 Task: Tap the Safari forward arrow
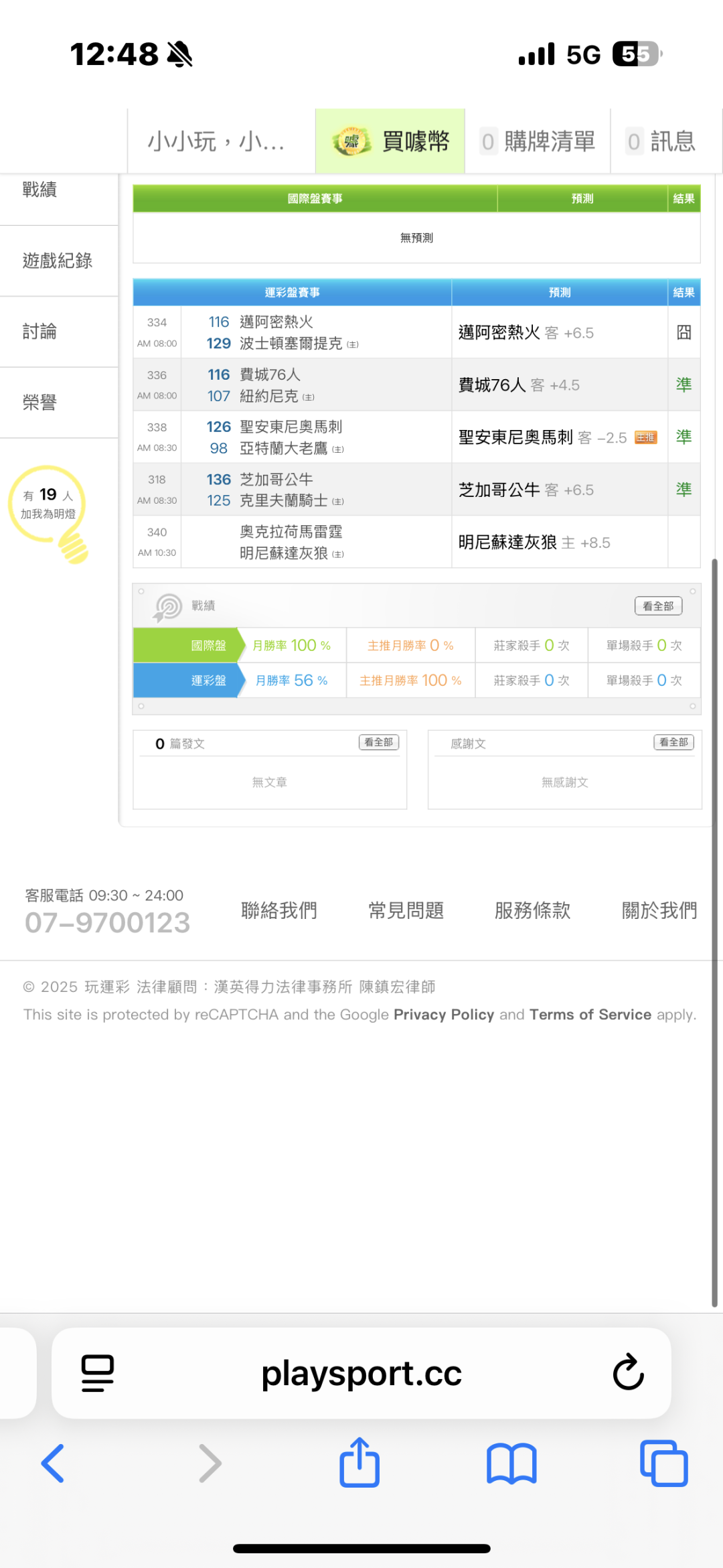tap(210, 1463)
